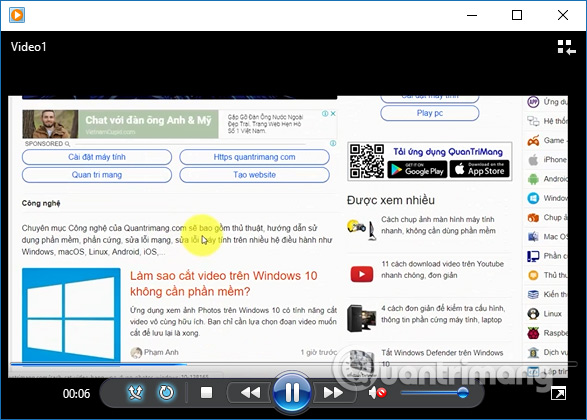View full screen icon

tap(558, 393)
